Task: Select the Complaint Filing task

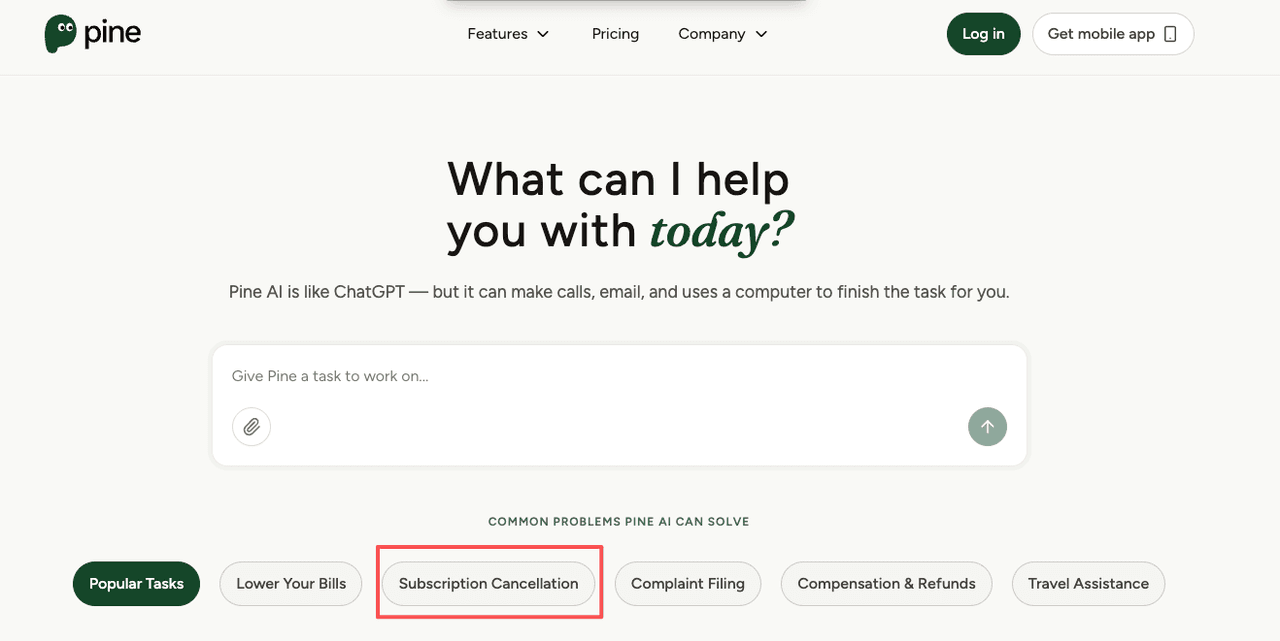Action: [687, 583]
